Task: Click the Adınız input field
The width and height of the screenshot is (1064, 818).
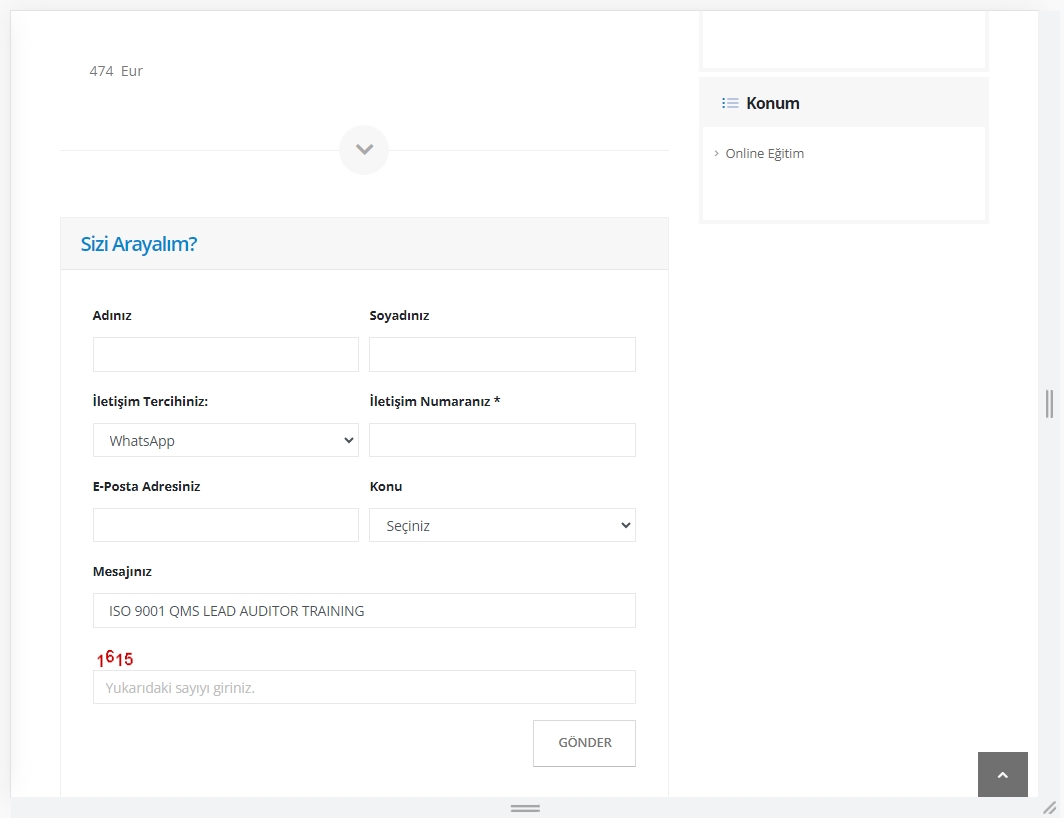Action: click(226, 354)
